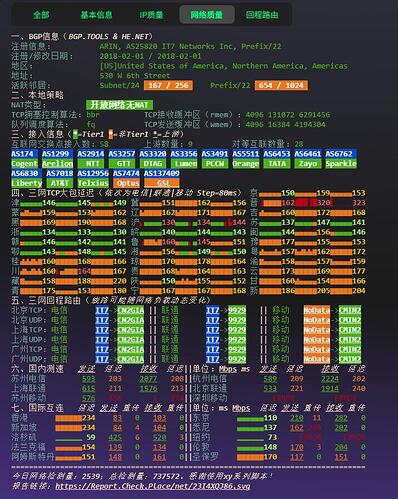Click the Sparkle provider name
Screen dimensions: 398x499
pyautogui.click(x=341, y=164)
